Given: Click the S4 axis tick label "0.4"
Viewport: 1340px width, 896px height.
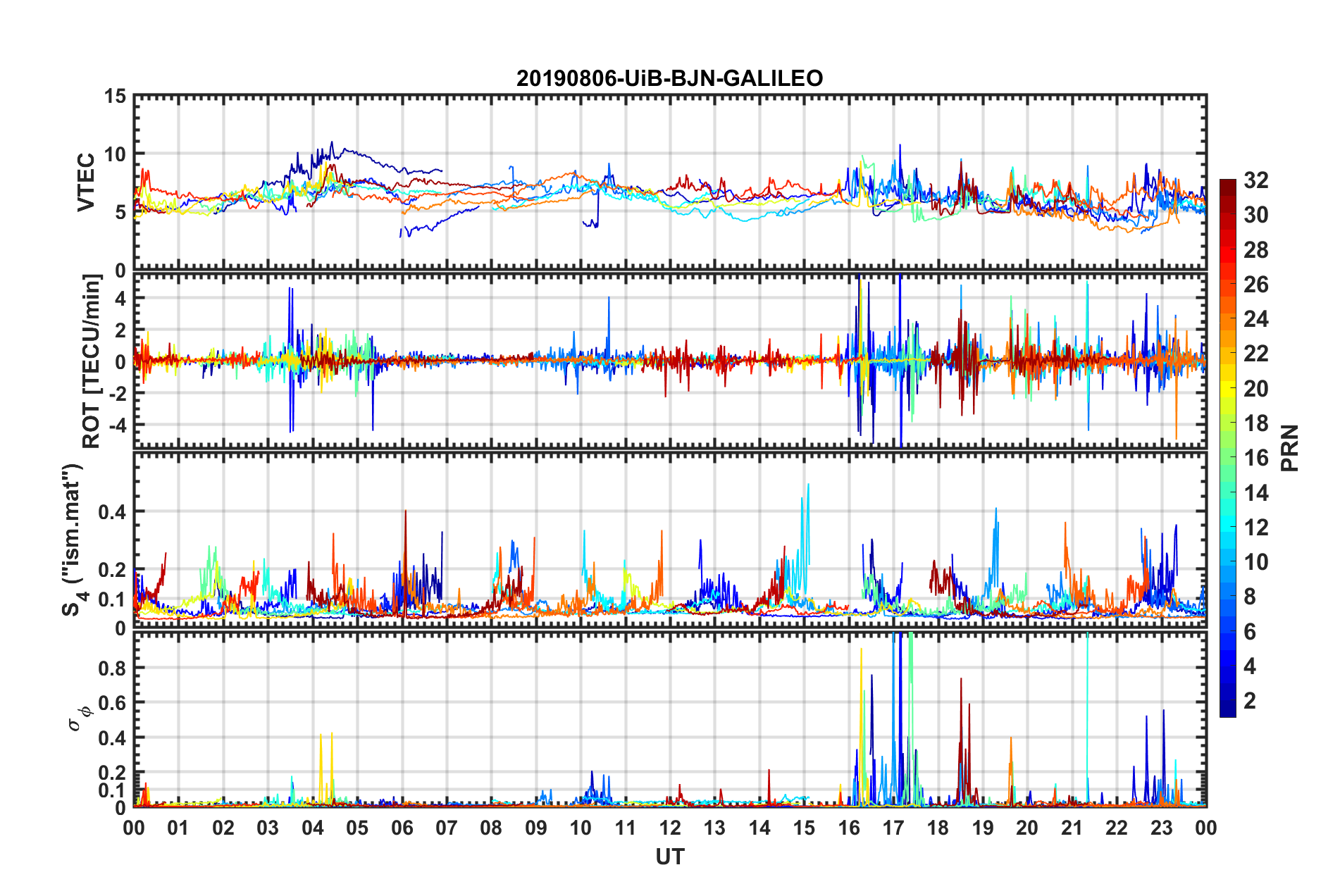Looking at the screenshot, I should [x=112, y=512].
